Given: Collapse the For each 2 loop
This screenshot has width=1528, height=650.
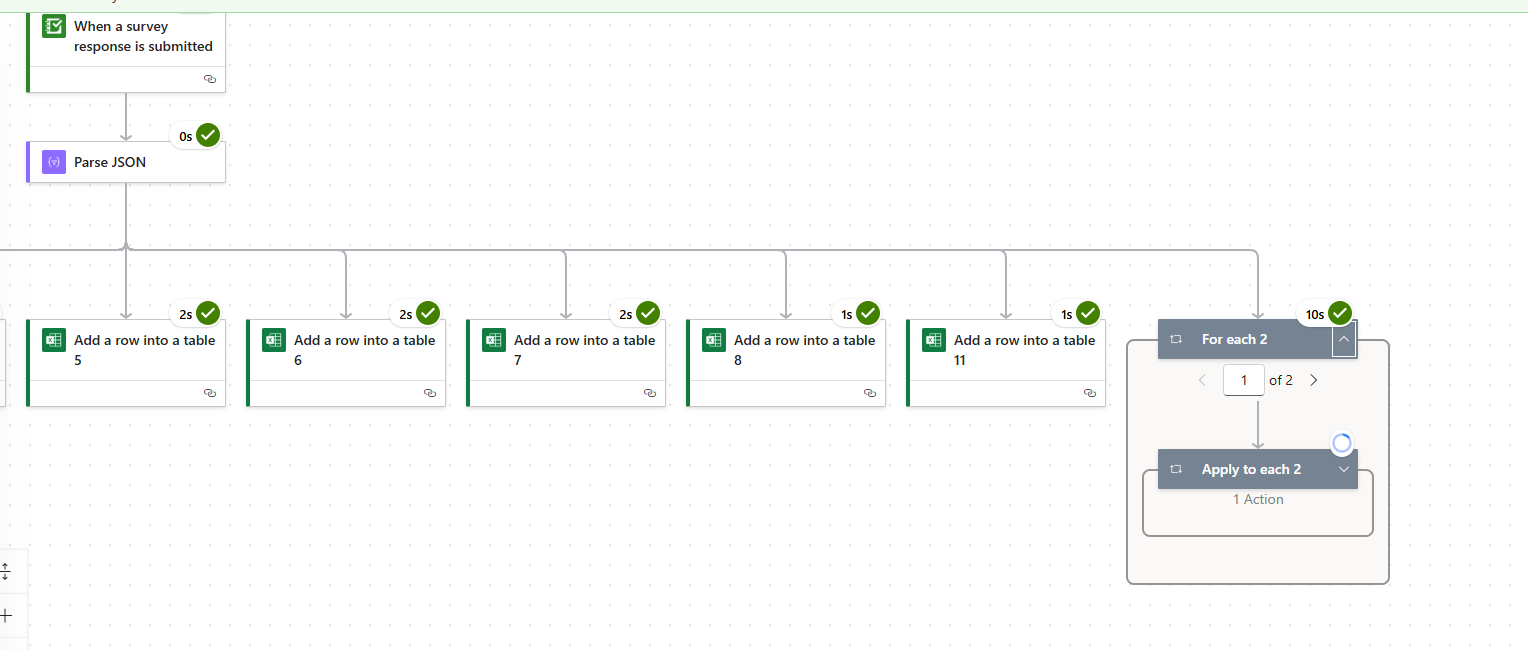Looking at the screenshot, I should coord(1344,340).
